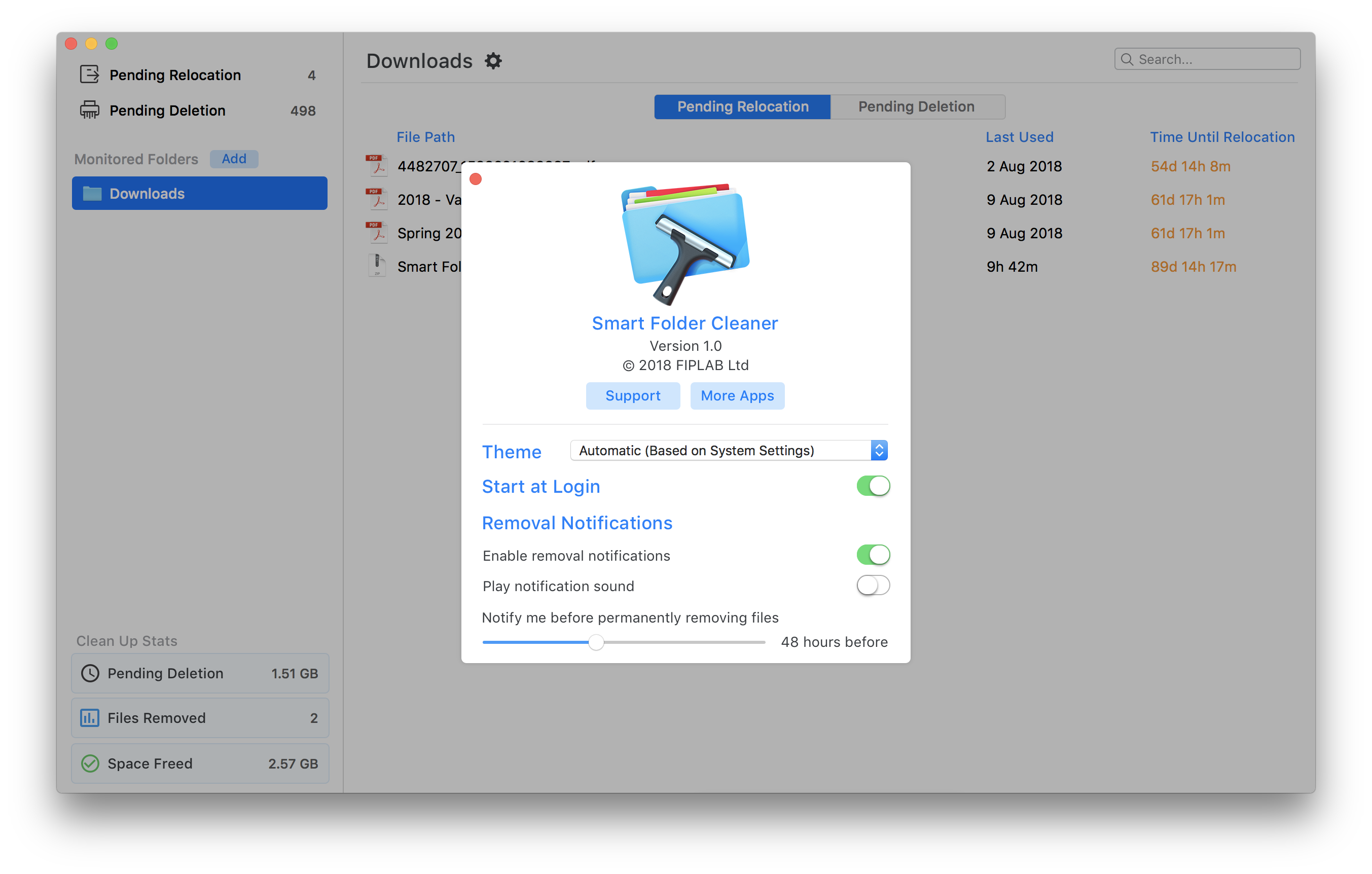This screenshot has height=874, width=1372.
Task: Sort by the File Path column header
Action: coord(425,137)
